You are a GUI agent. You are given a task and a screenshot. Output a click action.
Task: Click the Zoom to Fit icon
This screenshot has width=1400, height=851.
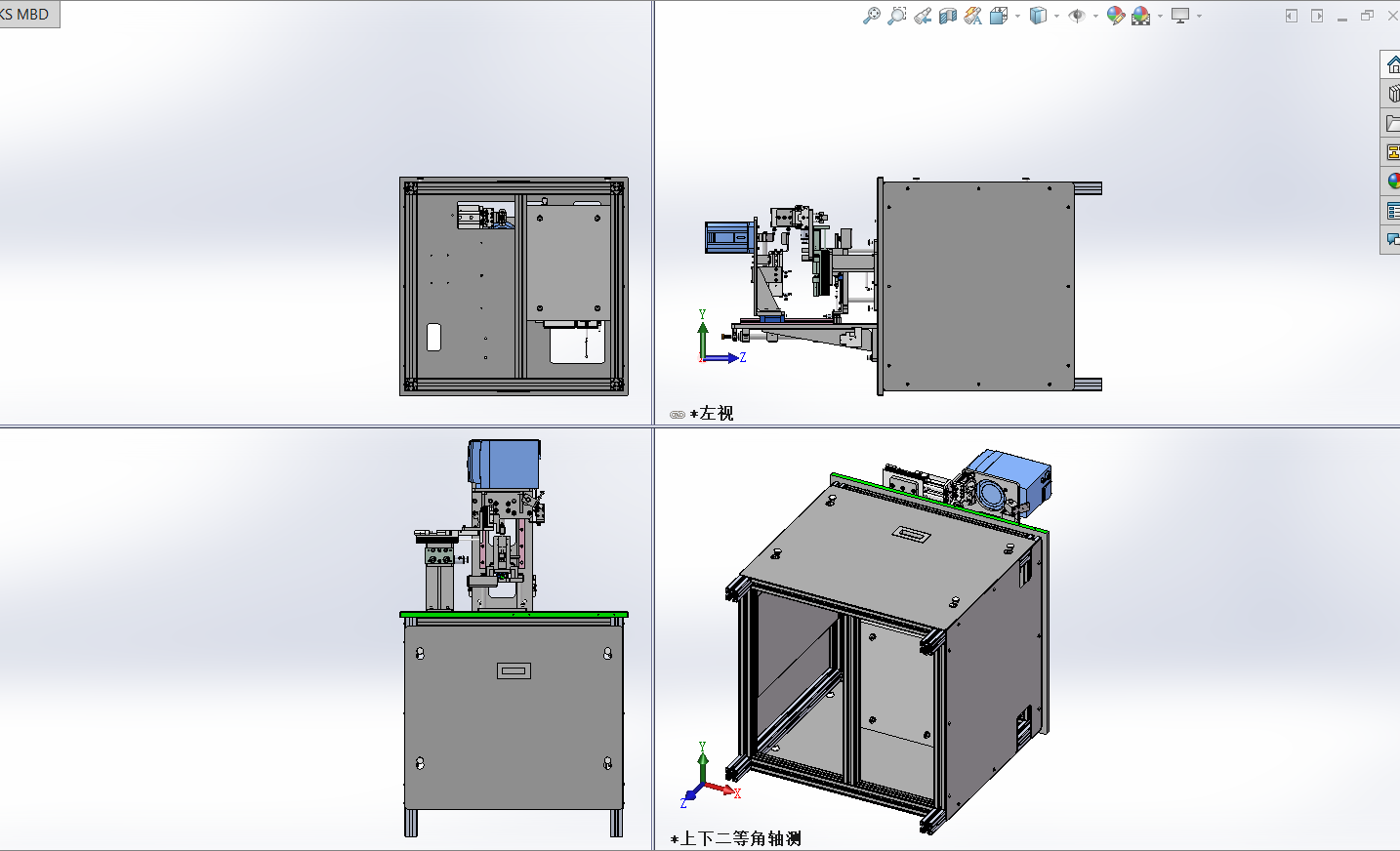(871, 16)
